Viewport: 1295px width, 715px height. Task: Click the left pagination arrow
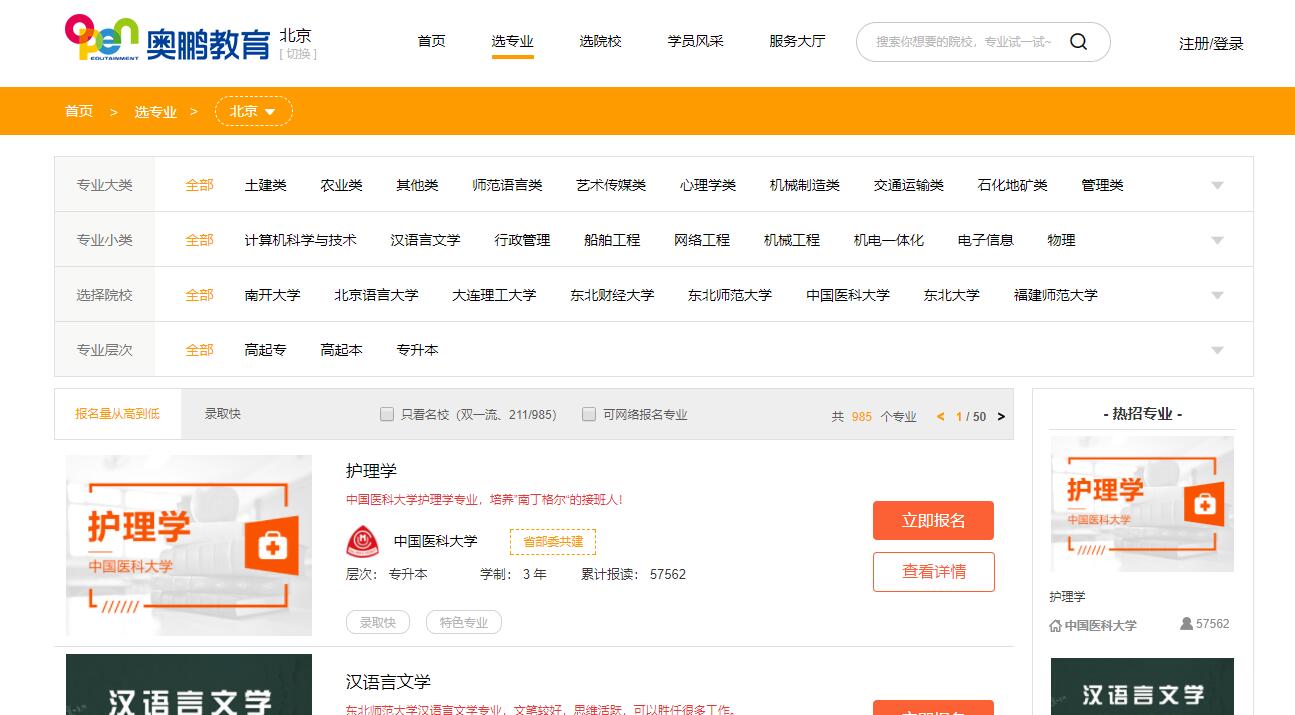click(x=939, y=416)
